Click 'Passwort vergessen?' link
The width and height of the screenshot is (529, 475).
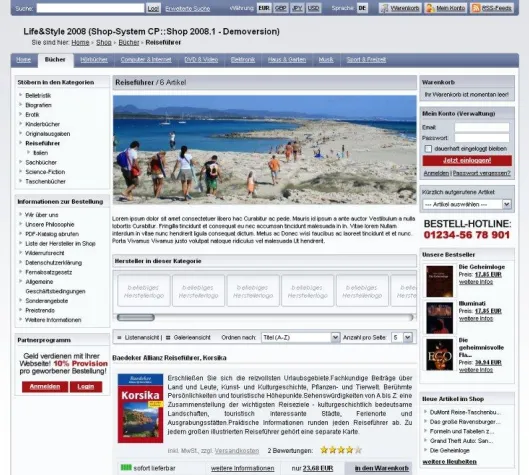(x=481, y=173)
